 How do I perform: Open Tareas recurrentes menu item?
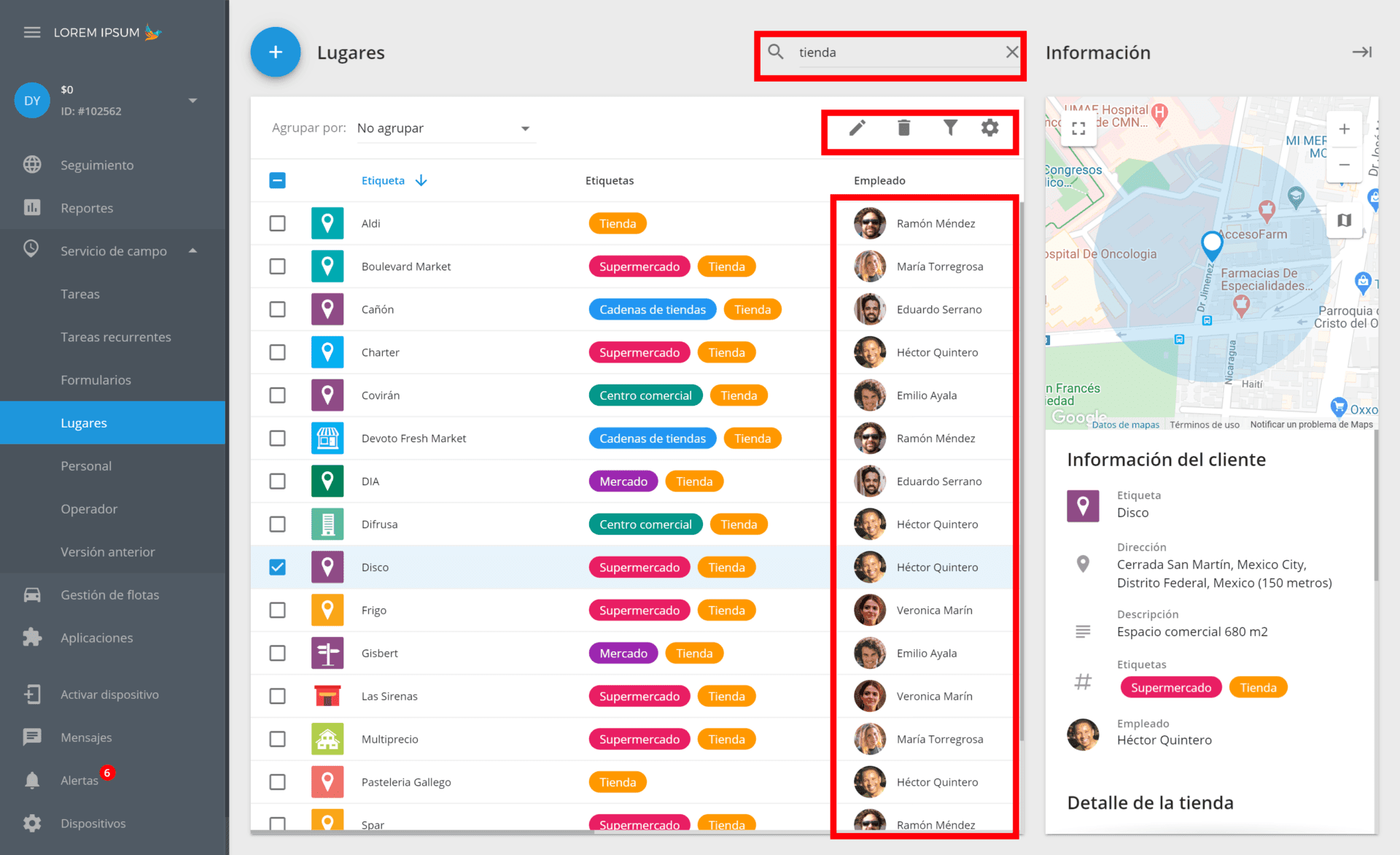[x=116, y=337]
